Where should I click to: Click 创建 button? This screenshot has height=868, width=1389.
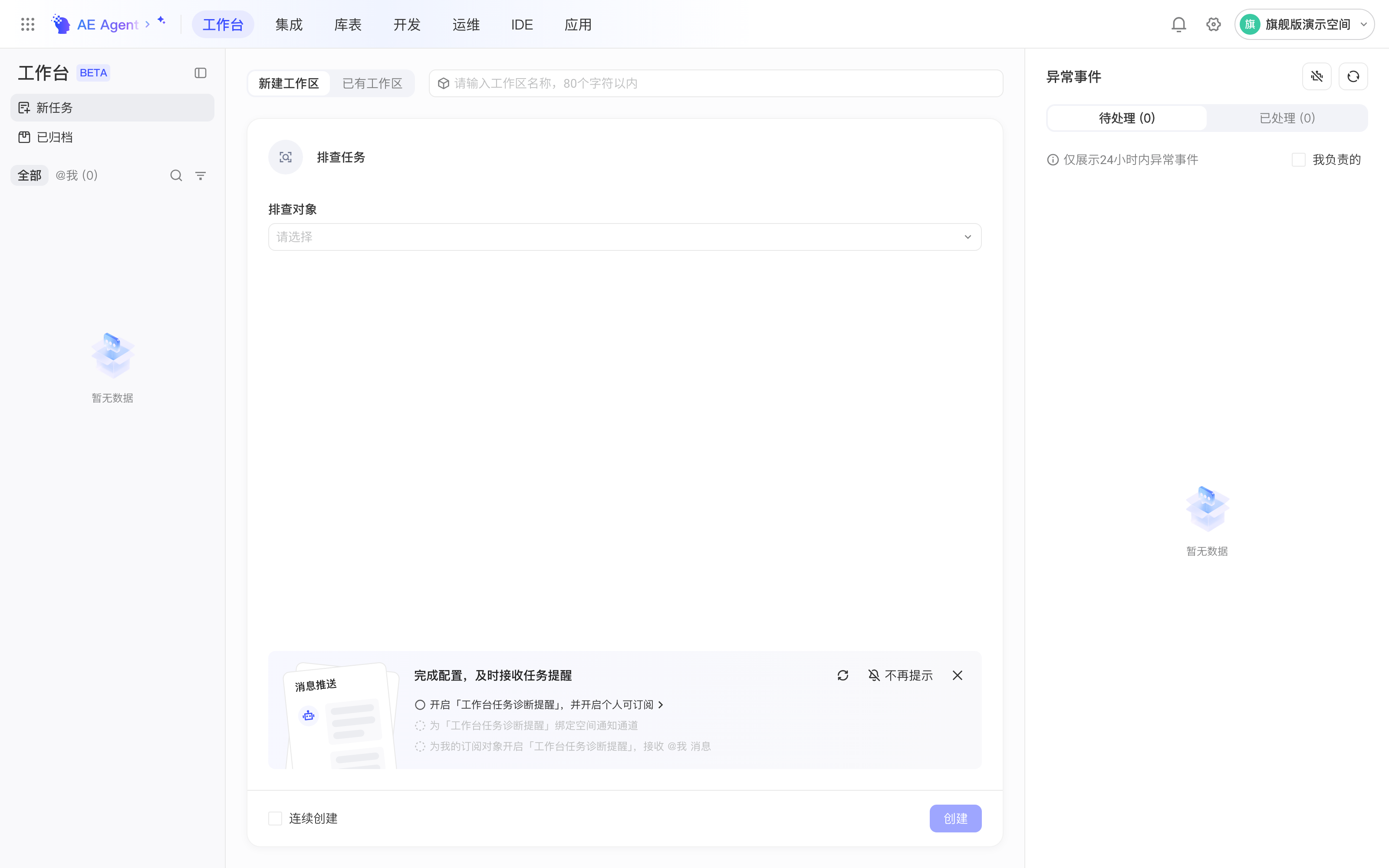pos(955,818)
